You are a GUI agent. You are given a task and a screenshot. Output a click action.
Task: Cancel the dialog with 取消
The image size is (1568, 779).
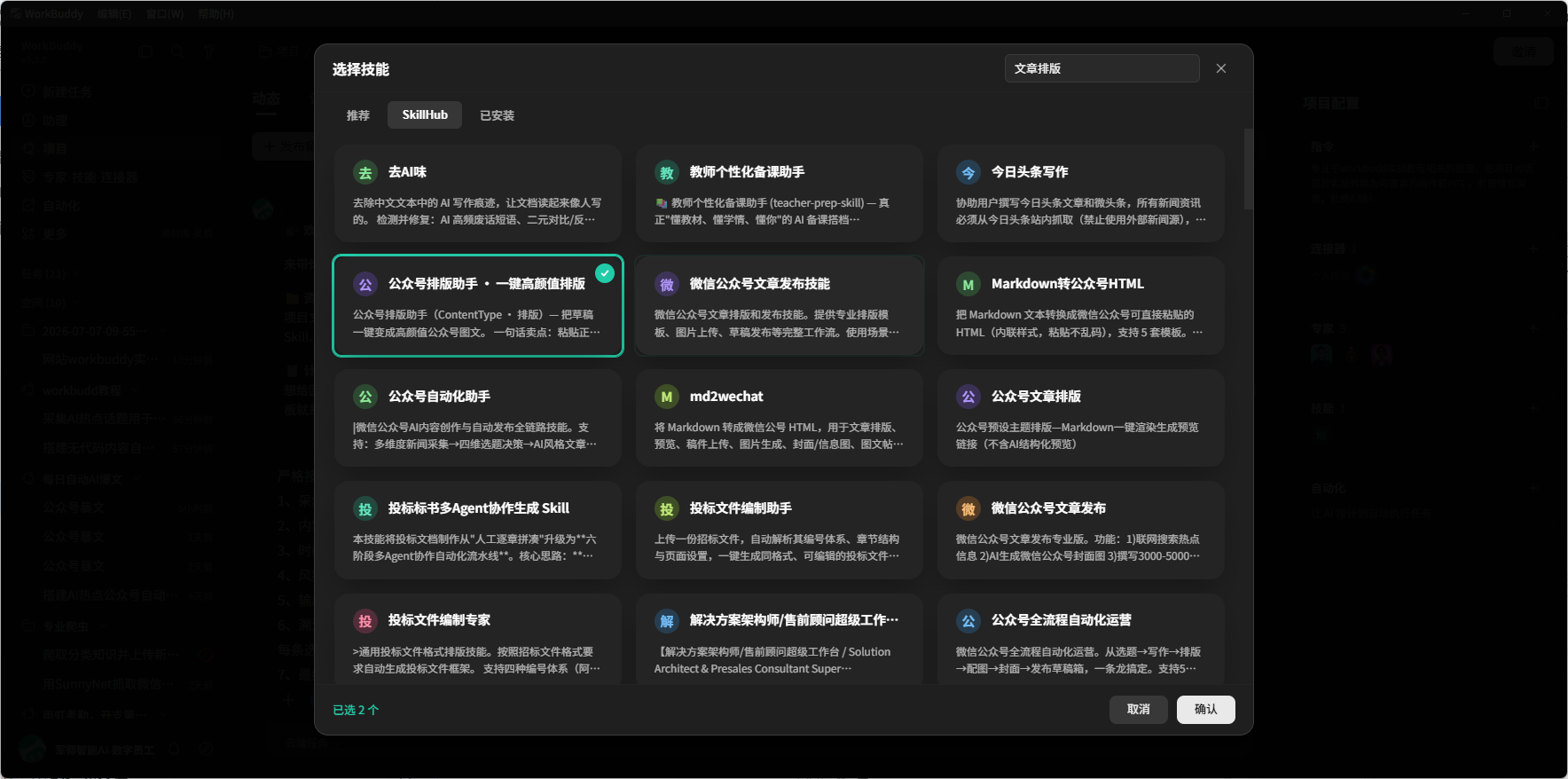[x=1139, y=709]
